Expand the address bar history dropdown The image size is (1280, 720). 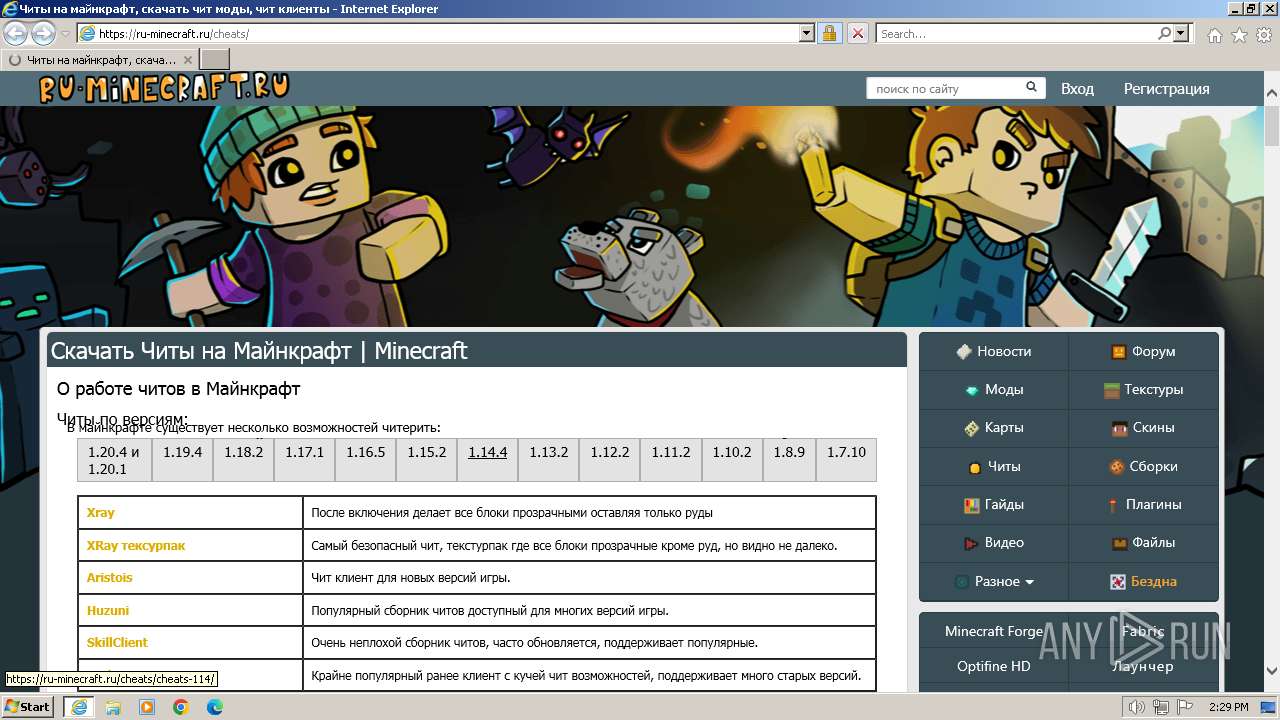pyautogui.click(x=807, y=33)
